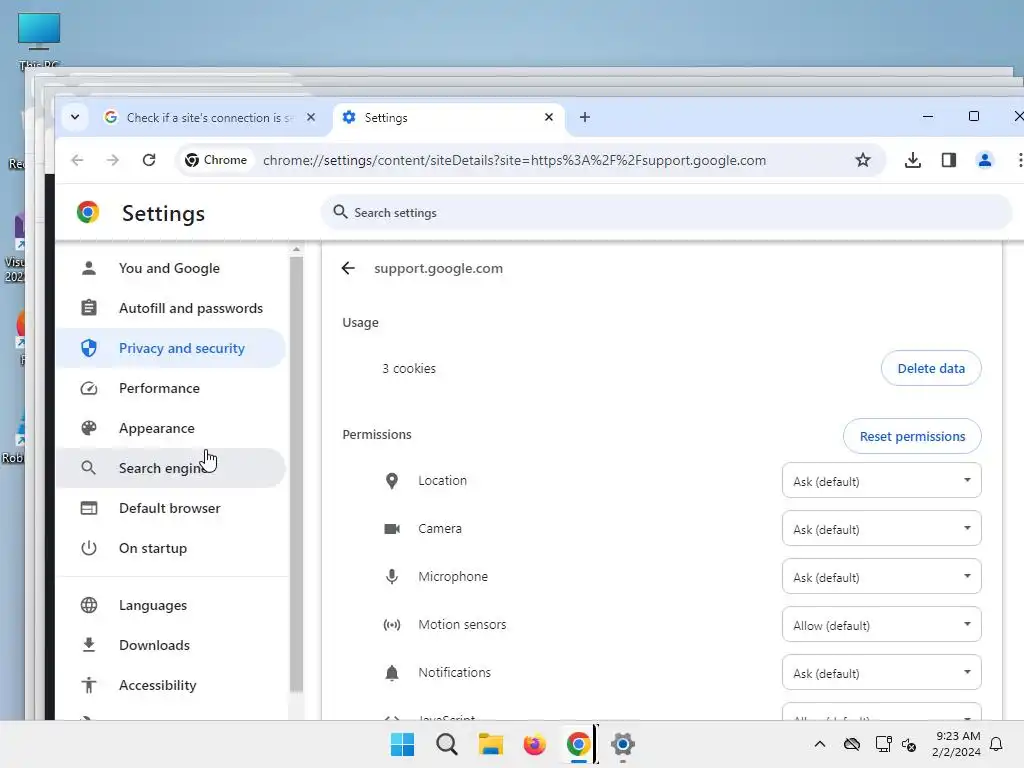This screenshot has height=768, width=1024.
Task: Open the Downloads toolbar icon
Action: [913, 160]
